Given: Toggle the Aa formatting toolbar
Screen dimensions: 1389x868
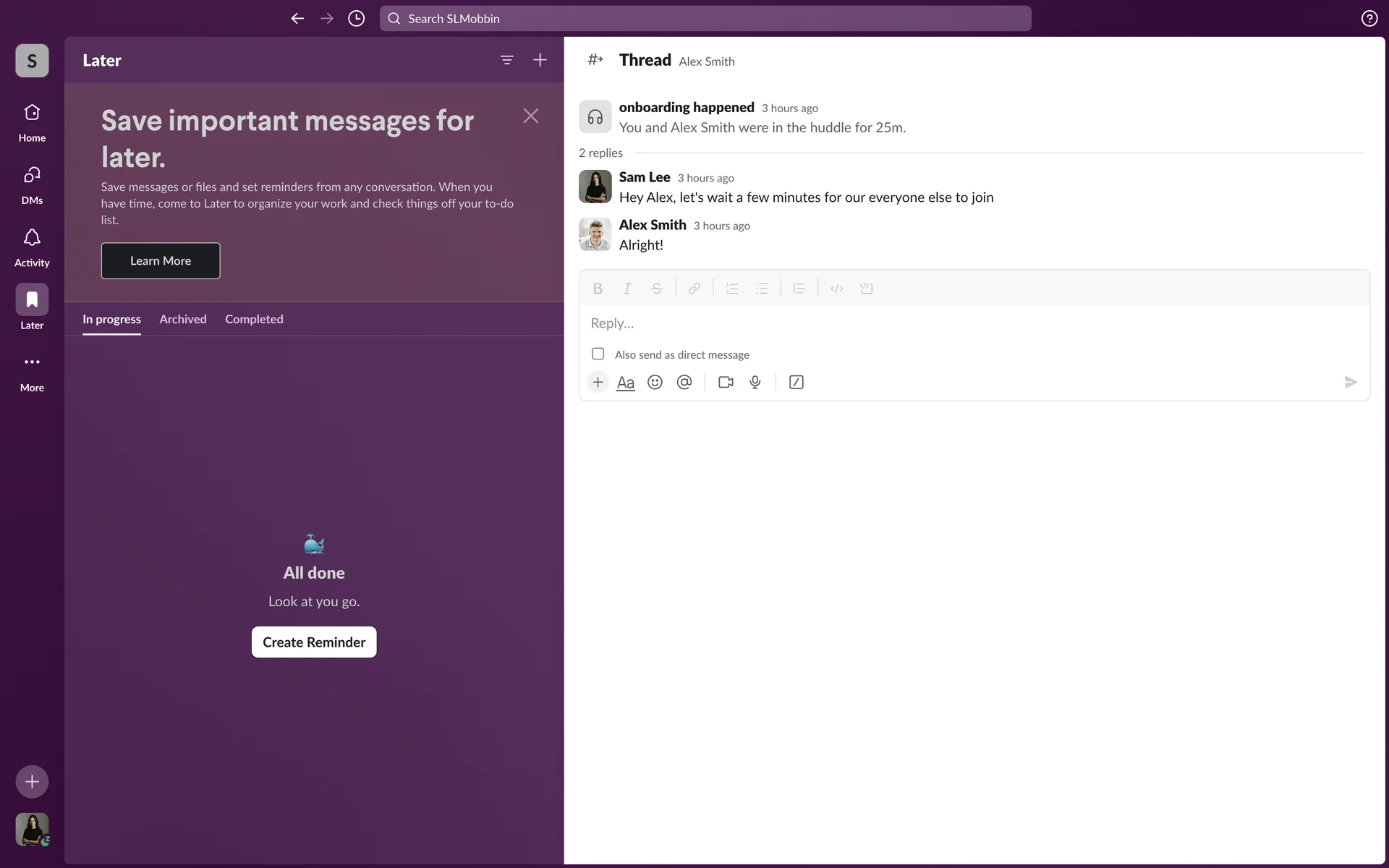Looking at the screenshot, I should click(x=625, y=382).
